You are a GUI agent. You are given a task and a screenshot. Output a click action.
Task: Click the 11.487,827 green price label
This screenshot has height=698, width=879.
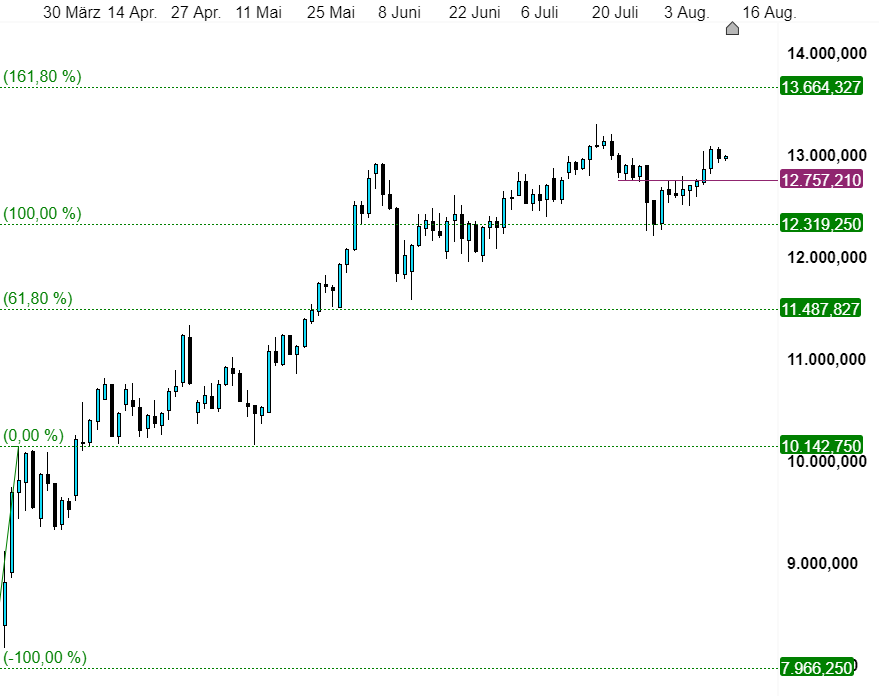(x=820, y=308)
